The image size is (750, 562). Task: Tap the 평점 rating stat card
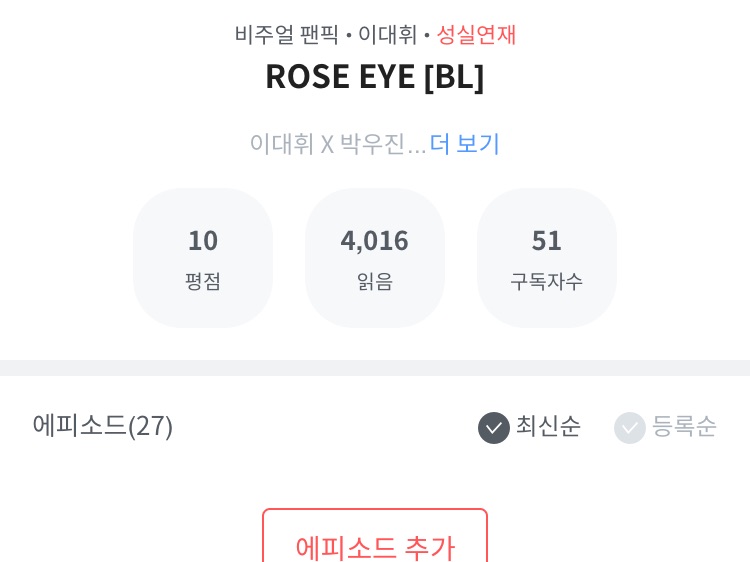[x=203, y=258]
